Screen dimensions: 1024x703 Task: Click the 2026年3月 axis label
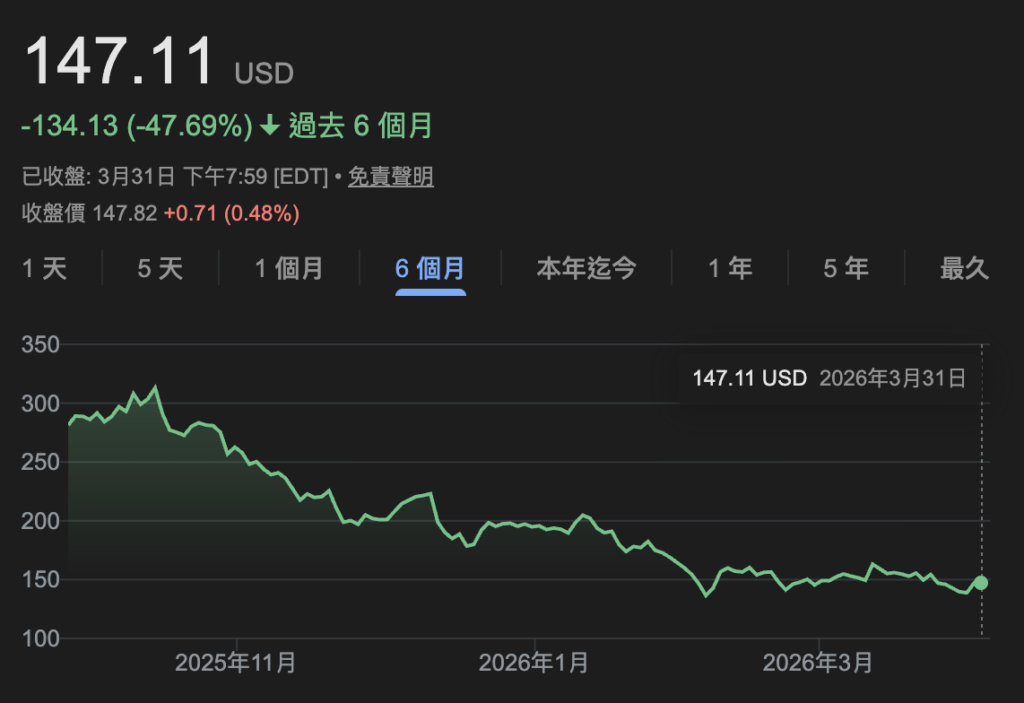click(818, 662)
